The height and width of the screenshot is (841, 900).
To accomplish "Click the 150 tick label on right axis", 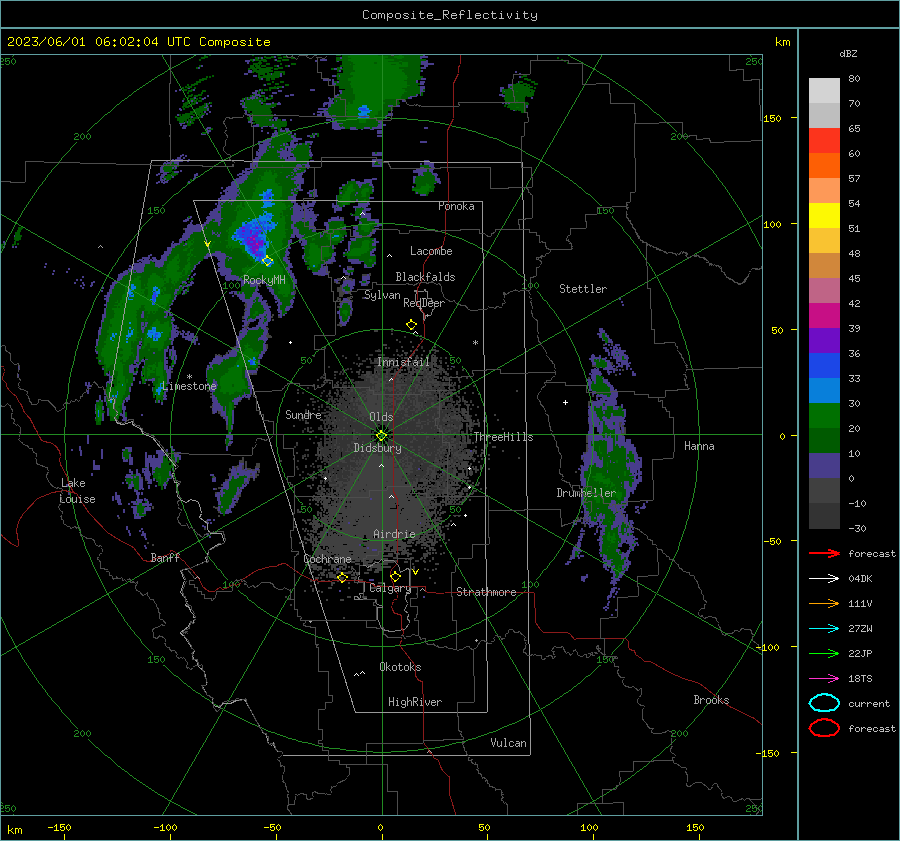I will point(772,118).
